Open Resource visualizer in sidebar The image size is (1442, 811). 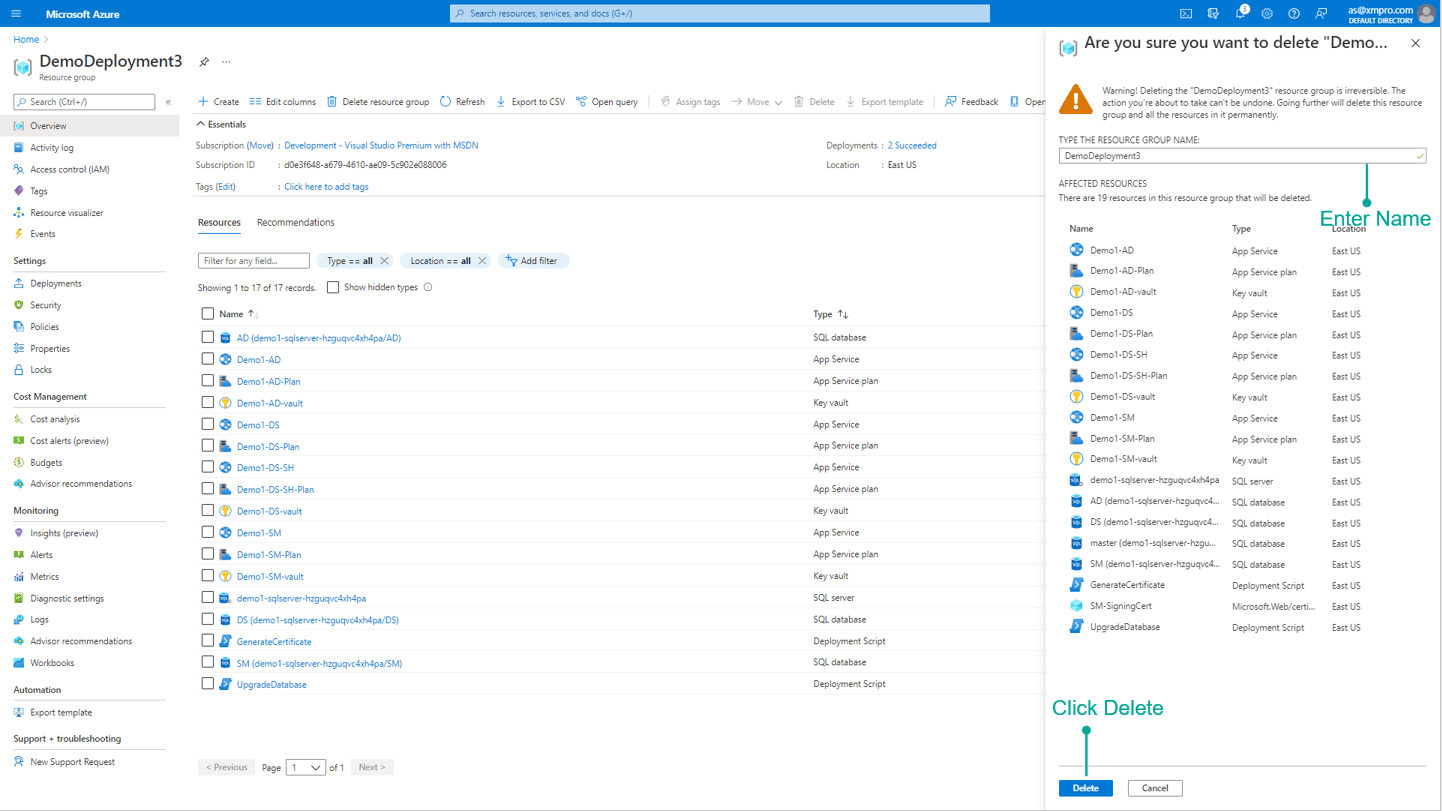pyautogui.click(x=67, y=213)
